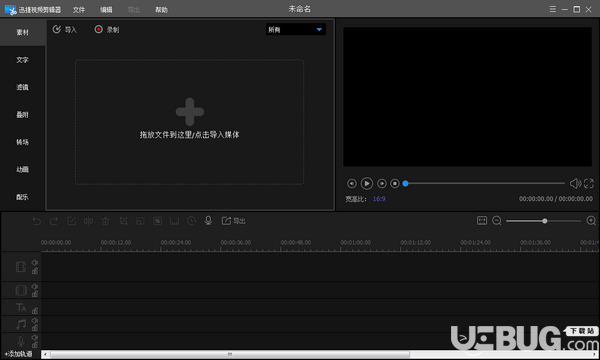Image resolution: width=600 pixels, height=360 pixels.
Task: Click the +添加轨道 add track button
Action: pyautogui.click(x=18, y=354)
